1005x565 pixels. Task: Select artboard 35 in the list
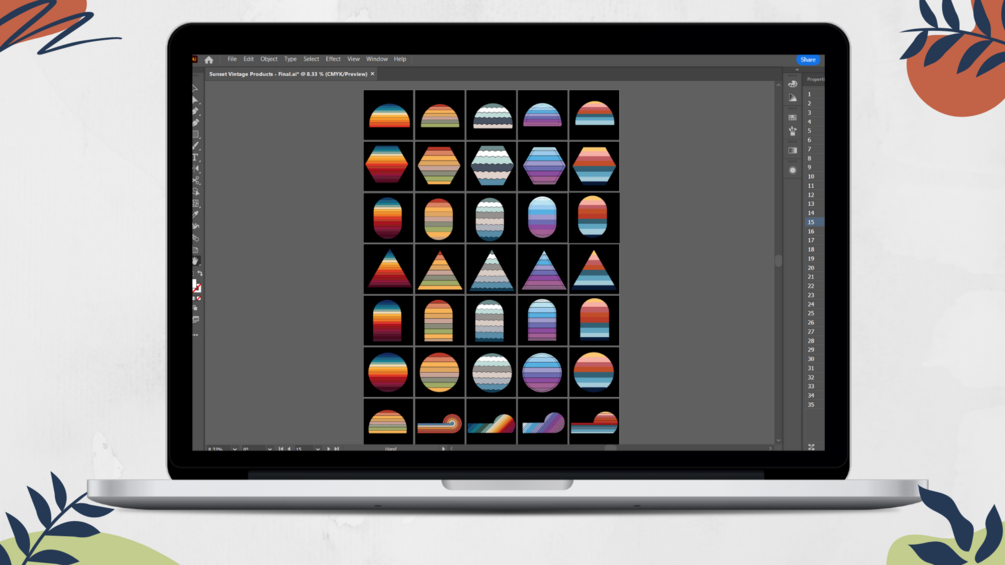point(814,404)
